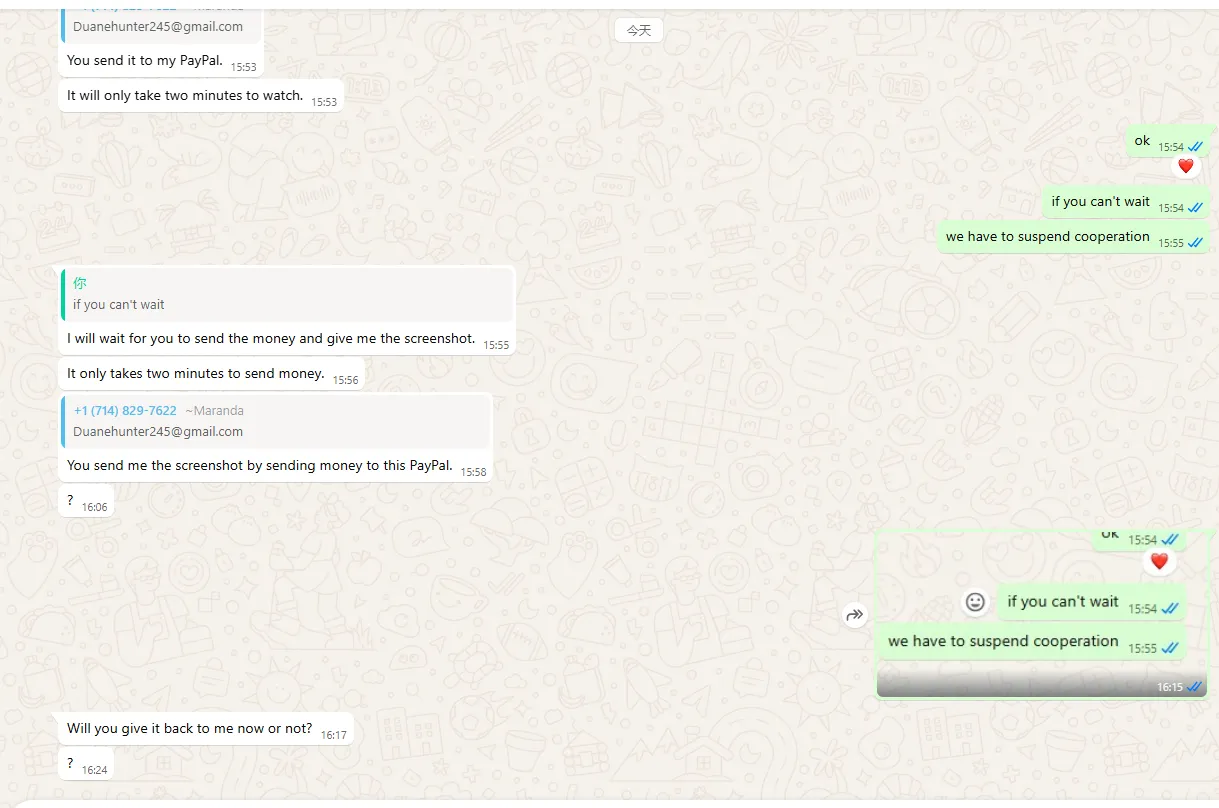Click the 16:17 timestamp on the received message
The width and height of the screenshot is (1219, 808).
[333, 735]
